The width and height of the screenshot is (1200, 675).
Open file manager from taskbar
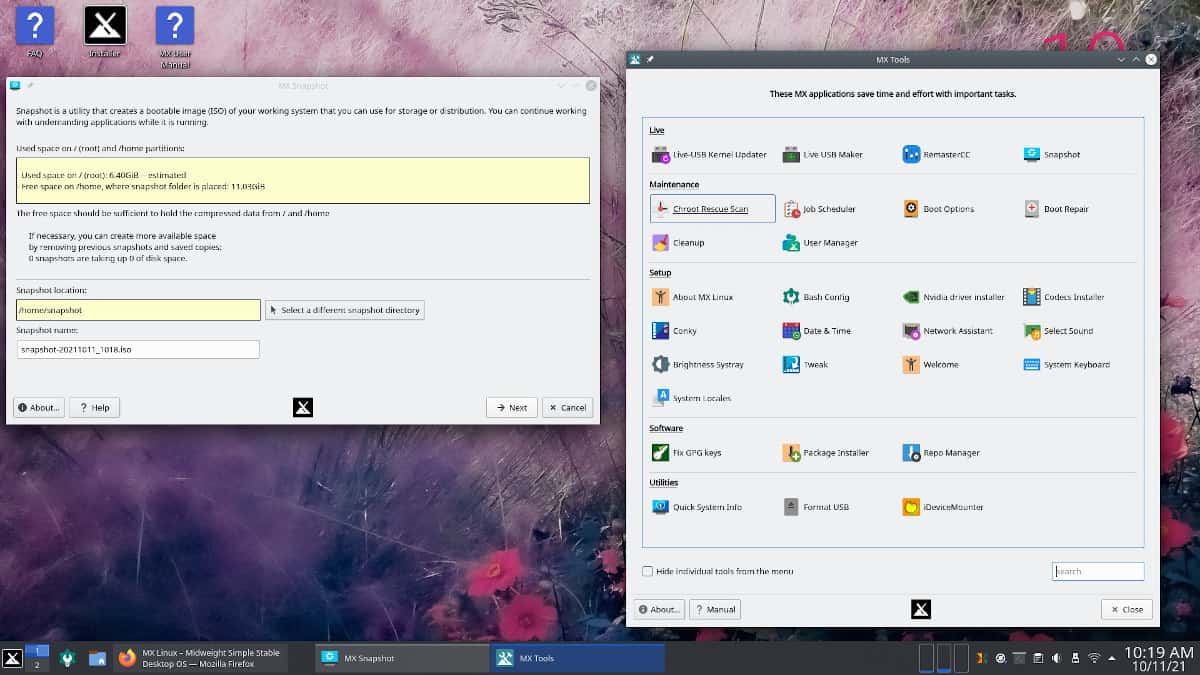click(x=97, y=658)
